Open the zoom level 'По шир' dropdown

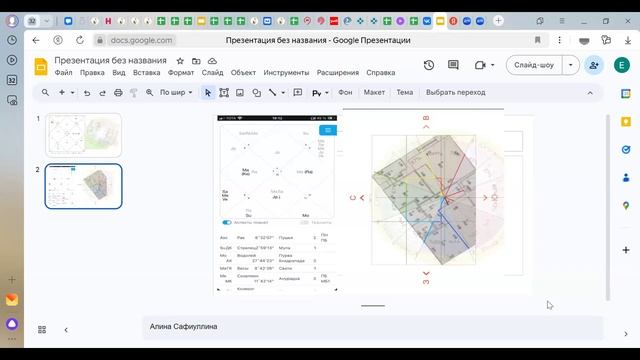pyautogui.click(x=176, y=93)
